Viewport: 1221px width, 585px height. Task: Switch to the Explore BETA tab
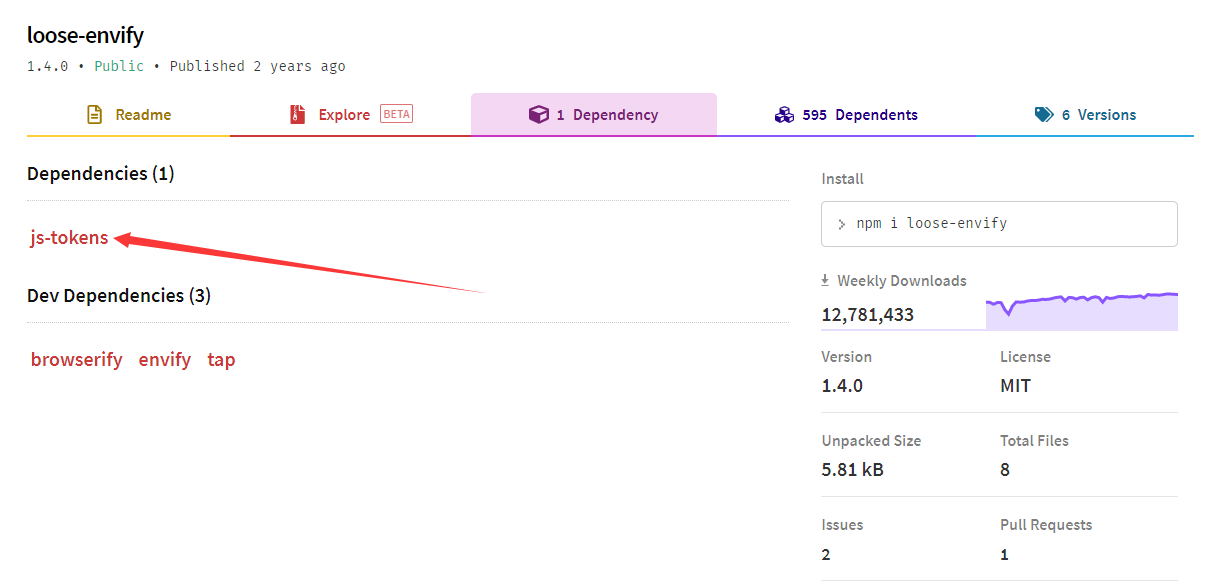(350, 115)
